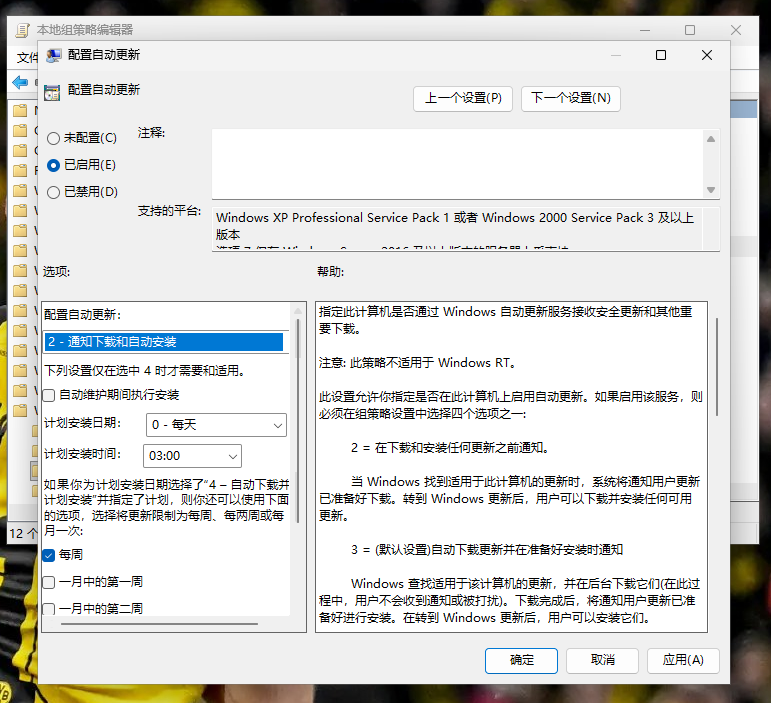Click the options panel horizontal scrollbar

(159, 624)
